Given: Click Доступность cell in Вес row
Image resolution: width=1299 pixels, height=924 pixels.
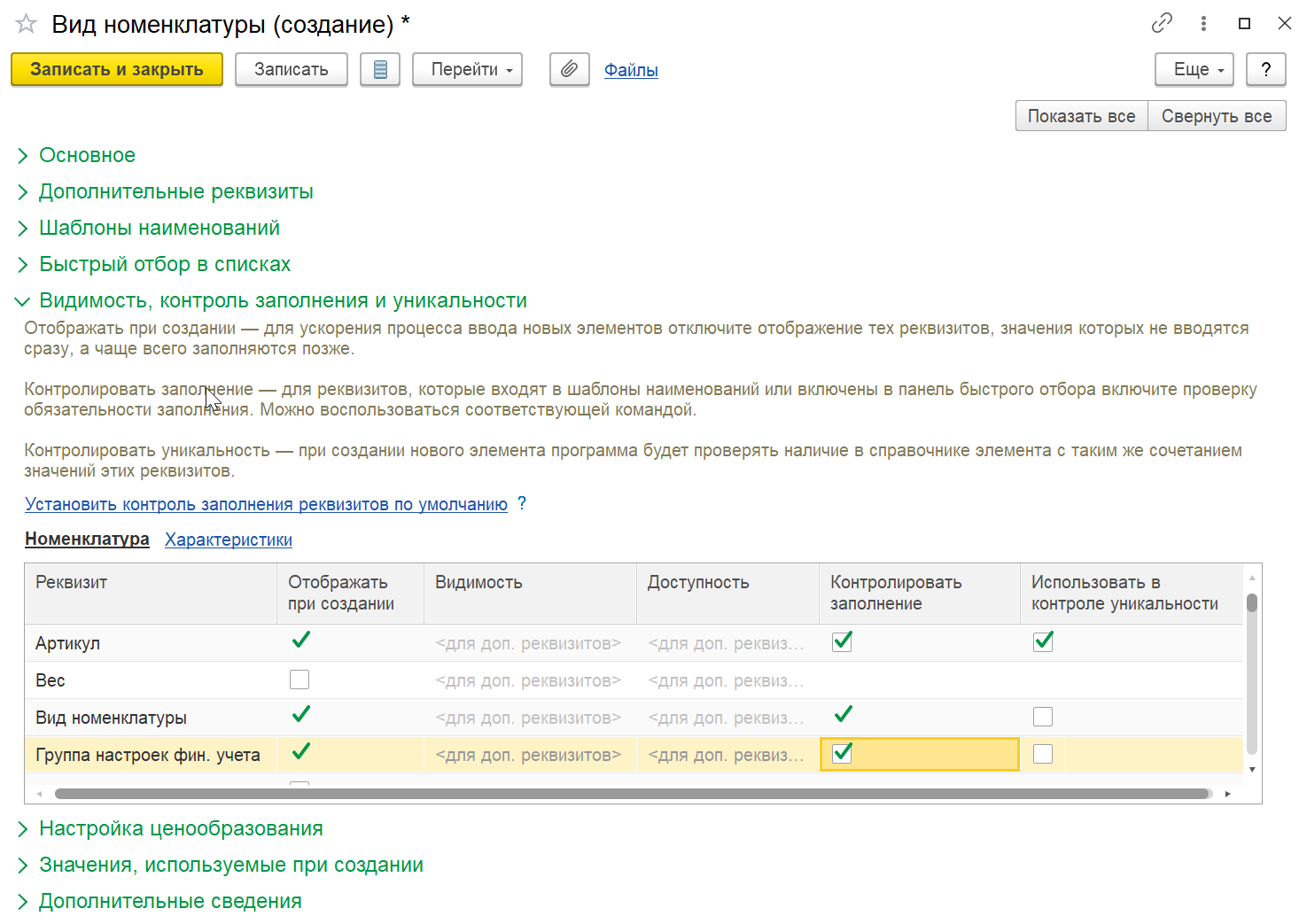Looking at the screenshot, I should click(727, 680).
